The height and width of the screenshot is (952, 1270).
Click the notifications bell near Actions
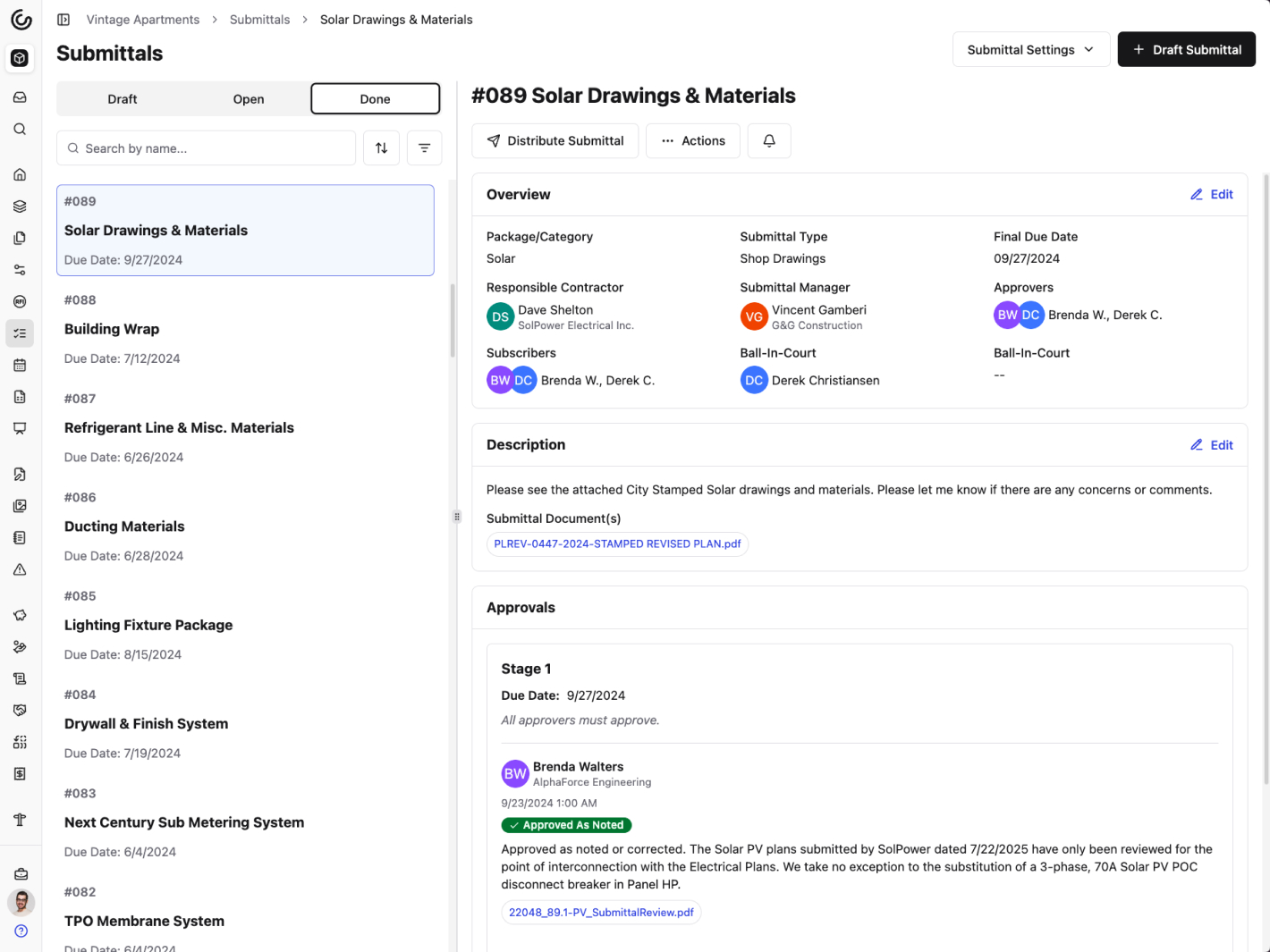[768, 140]
